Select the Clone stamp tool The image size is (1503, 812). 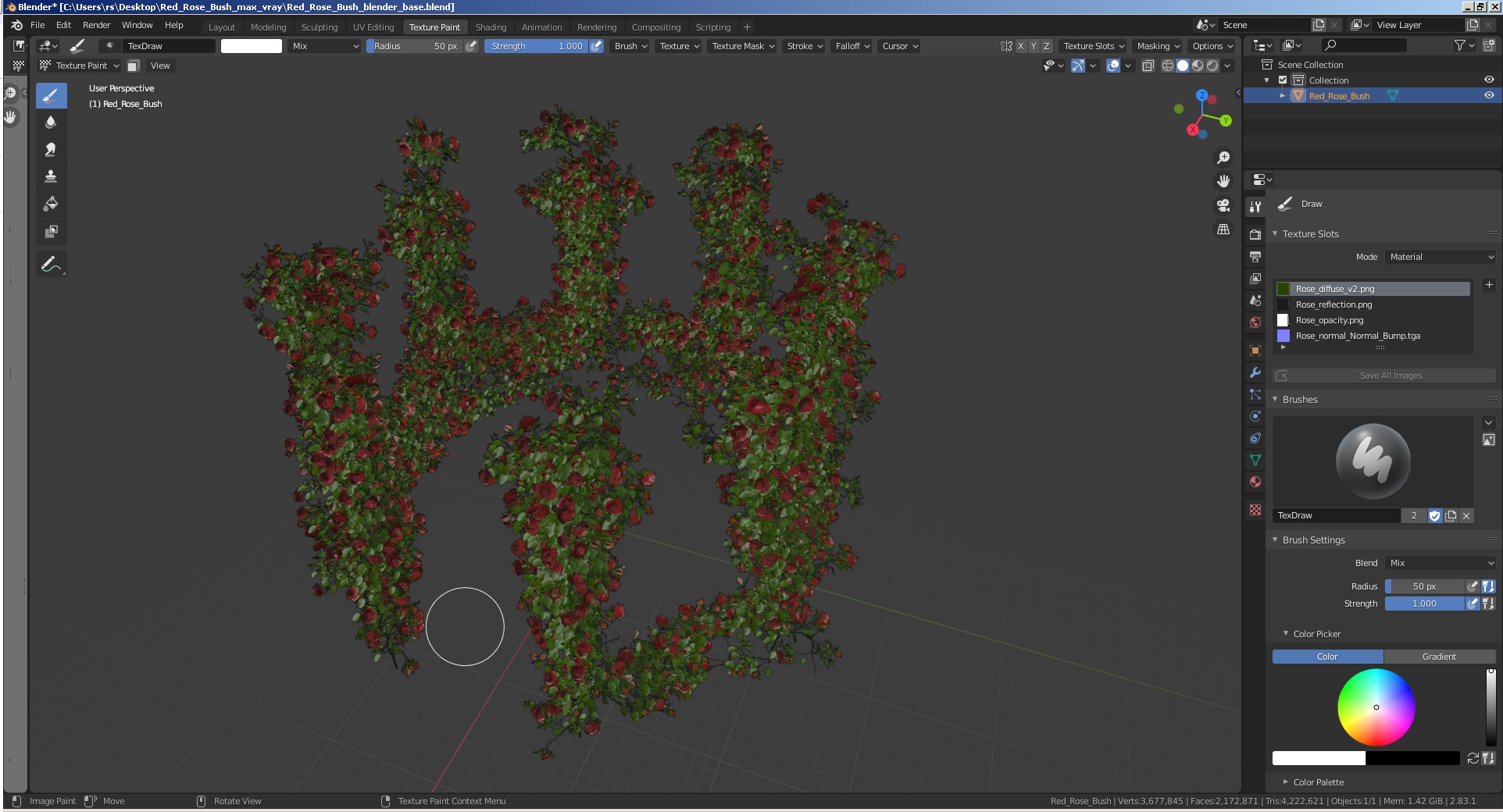tap(51, 176)
